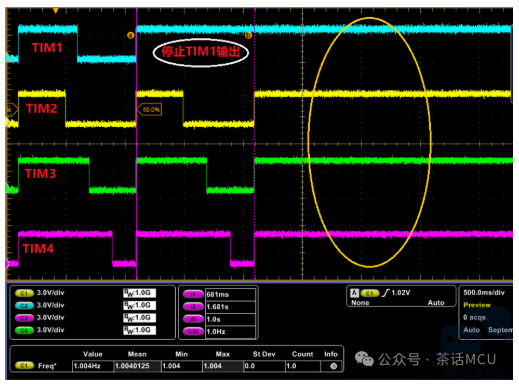Click trigger holdoff None label
This screenshot has height=389, width=519.
(360, 303)
